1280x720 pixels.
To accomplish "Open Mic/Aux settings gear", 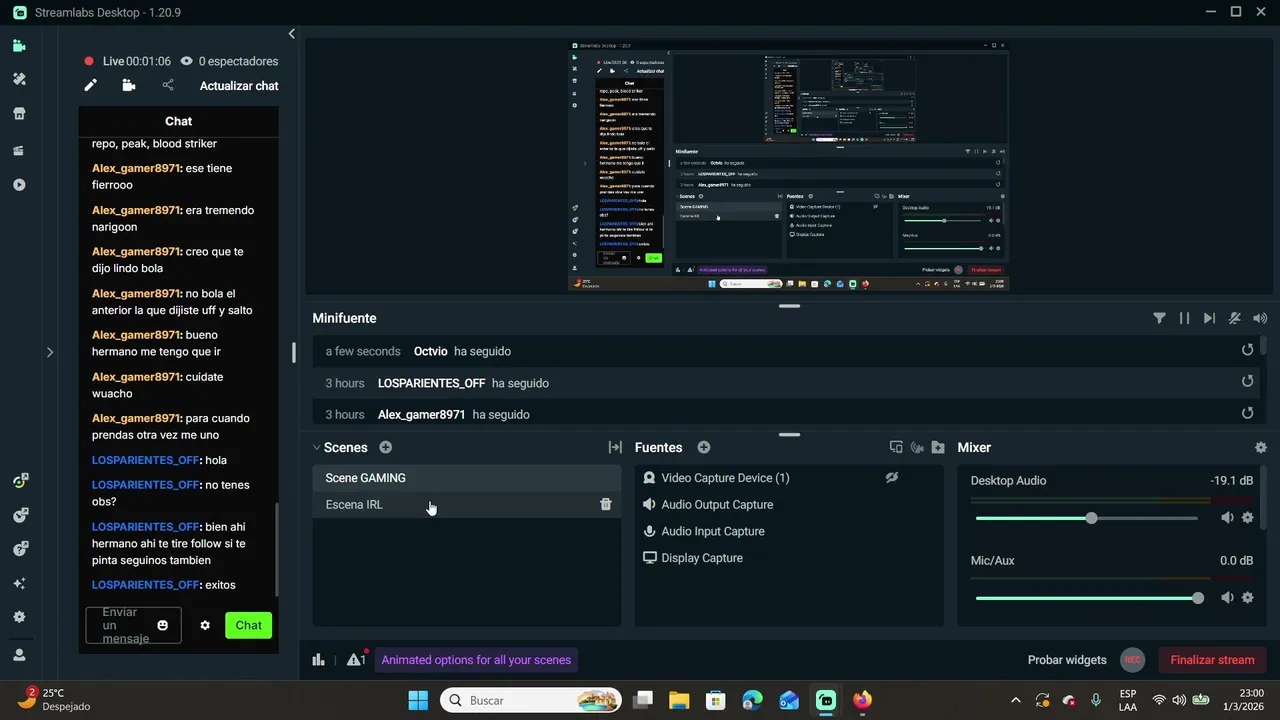I will coord(1248,598).
